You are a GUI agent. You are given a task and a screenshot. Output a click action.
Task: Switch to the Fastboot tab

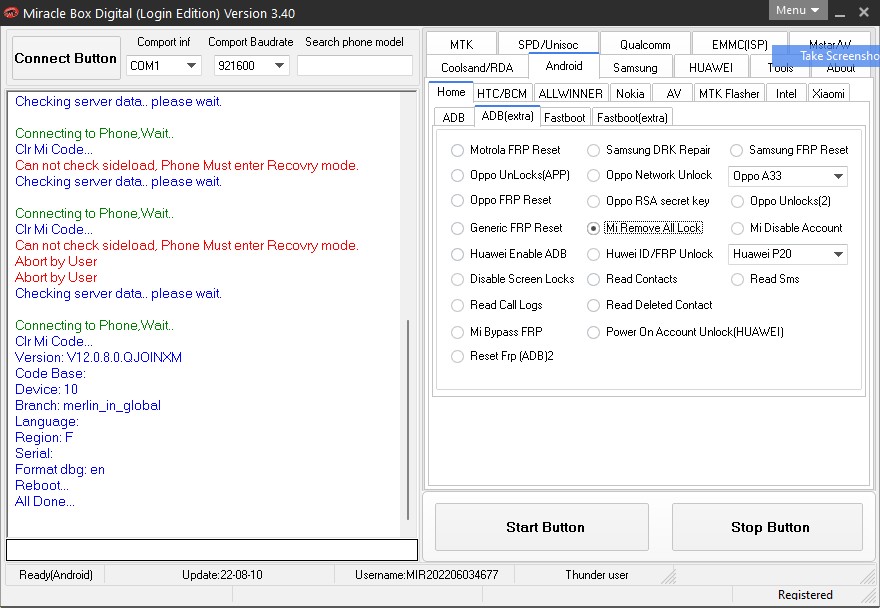pos(565,117)
